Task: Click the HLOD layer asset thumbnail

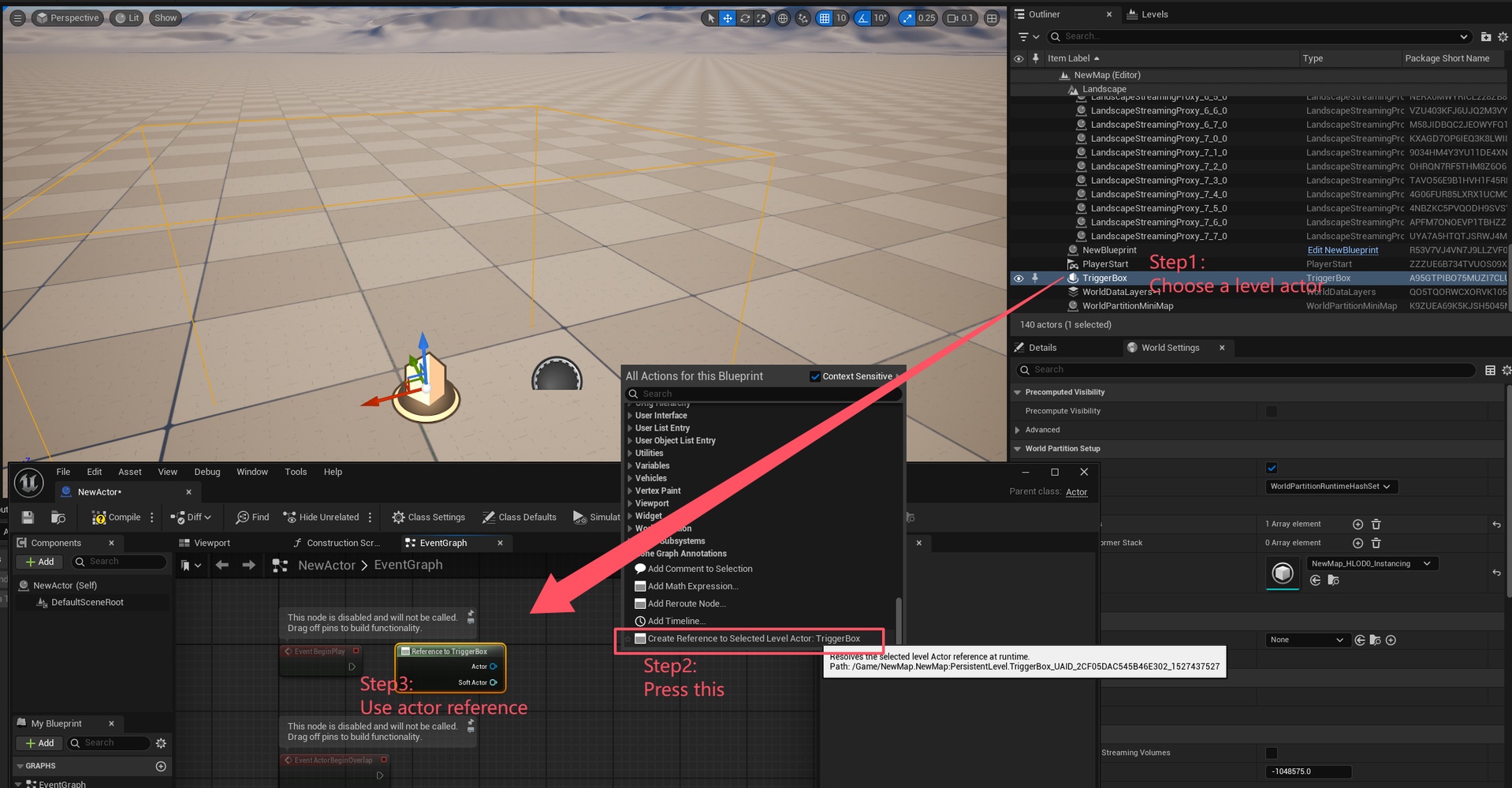Action: (x=1283, y=573)
